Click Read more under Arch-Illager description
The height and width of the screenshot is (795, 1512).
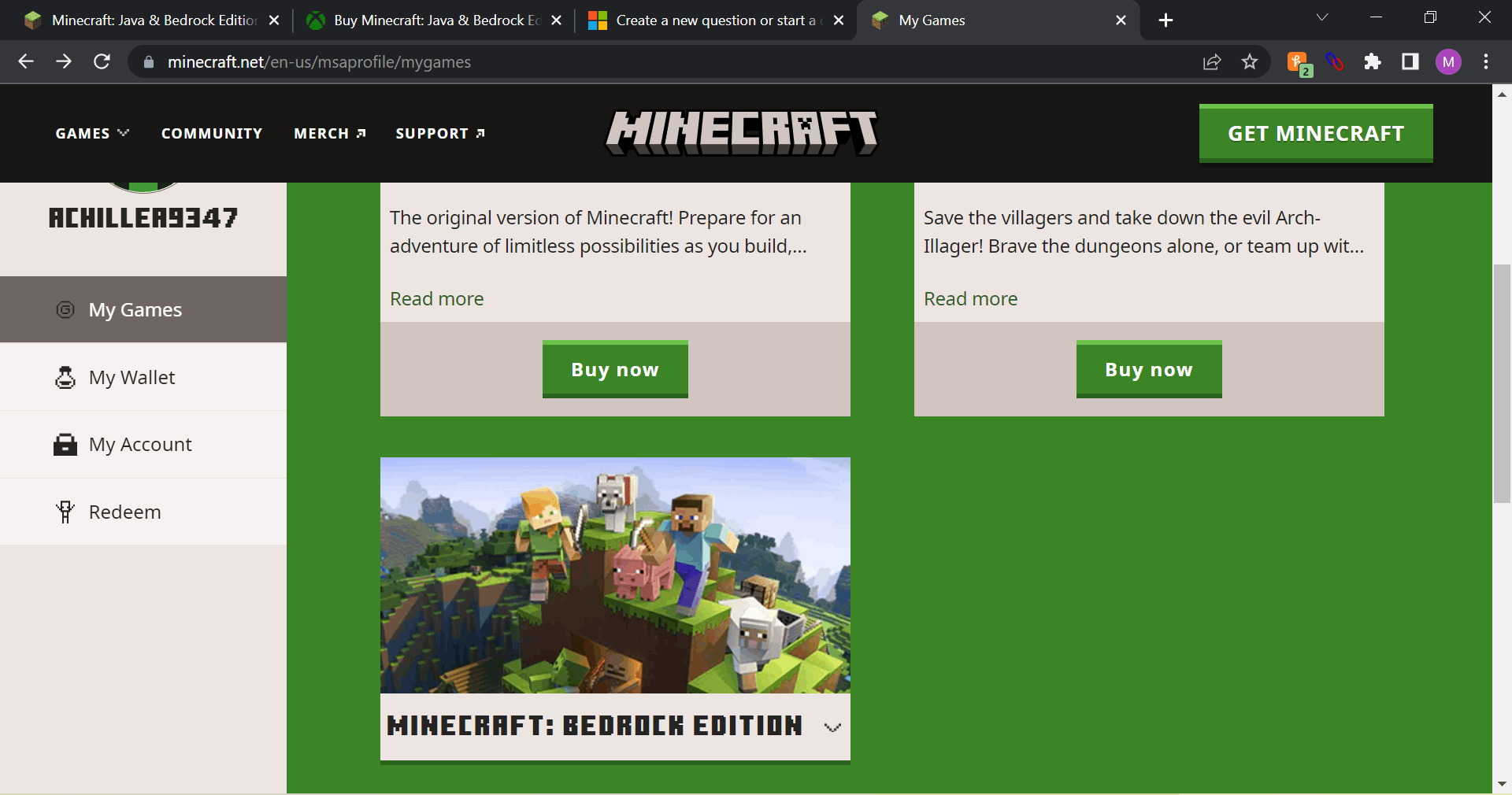click(x=971, y=299)
